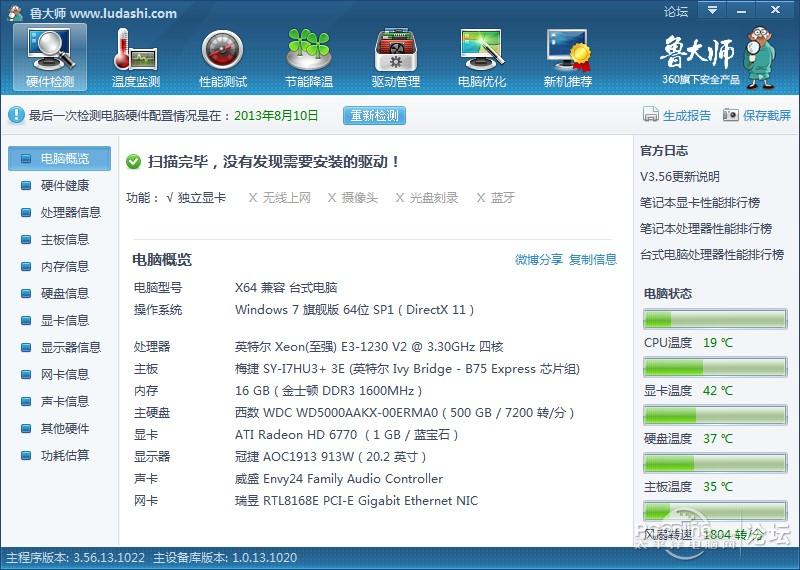Open the 驱动管理 driver toolbox icon
This screenshot has width=800, height=570.
(x=395, y=57)
